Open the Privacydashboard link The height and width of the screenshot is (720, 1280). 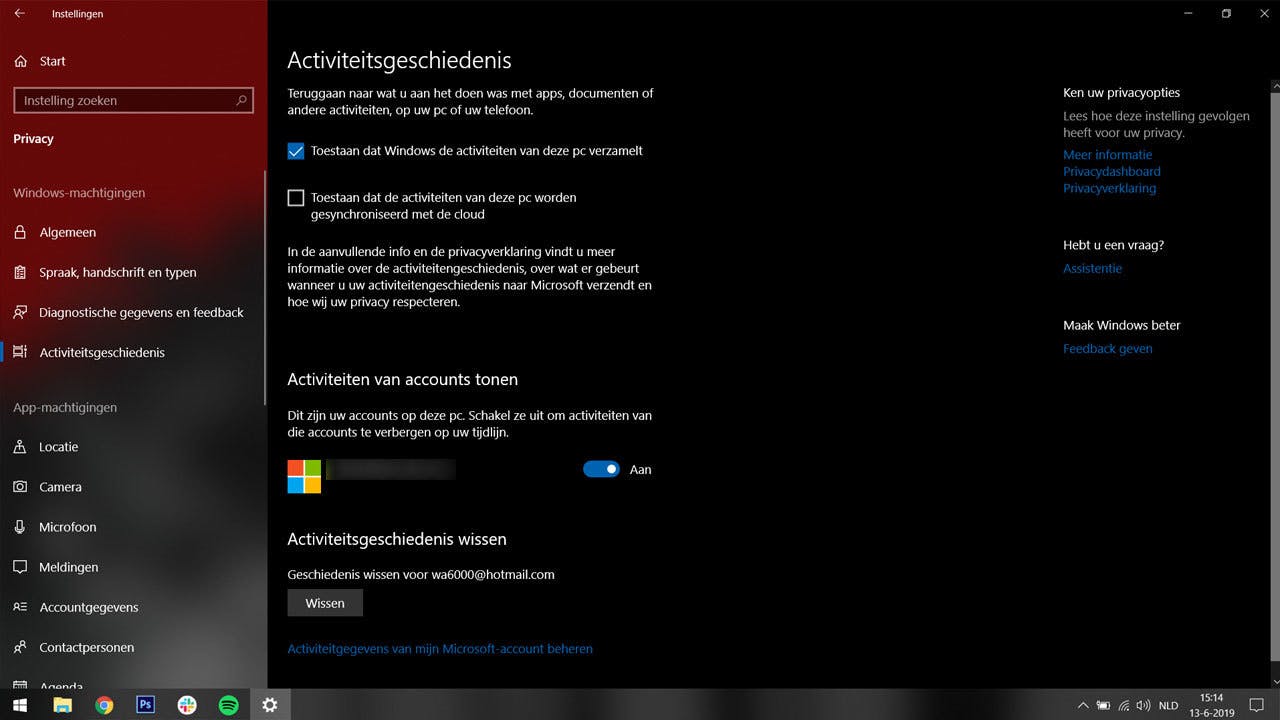(1111, 171)
